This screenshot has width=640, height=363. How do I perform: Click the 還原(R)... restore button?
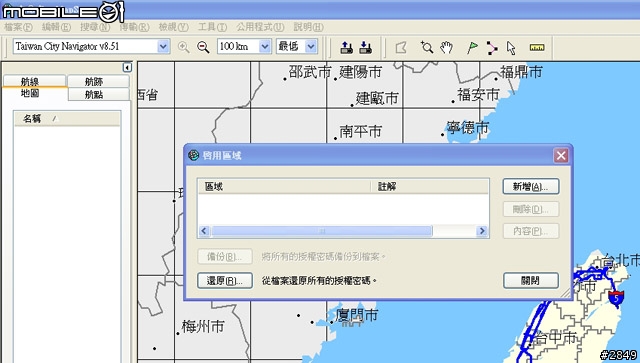point(225,281)
